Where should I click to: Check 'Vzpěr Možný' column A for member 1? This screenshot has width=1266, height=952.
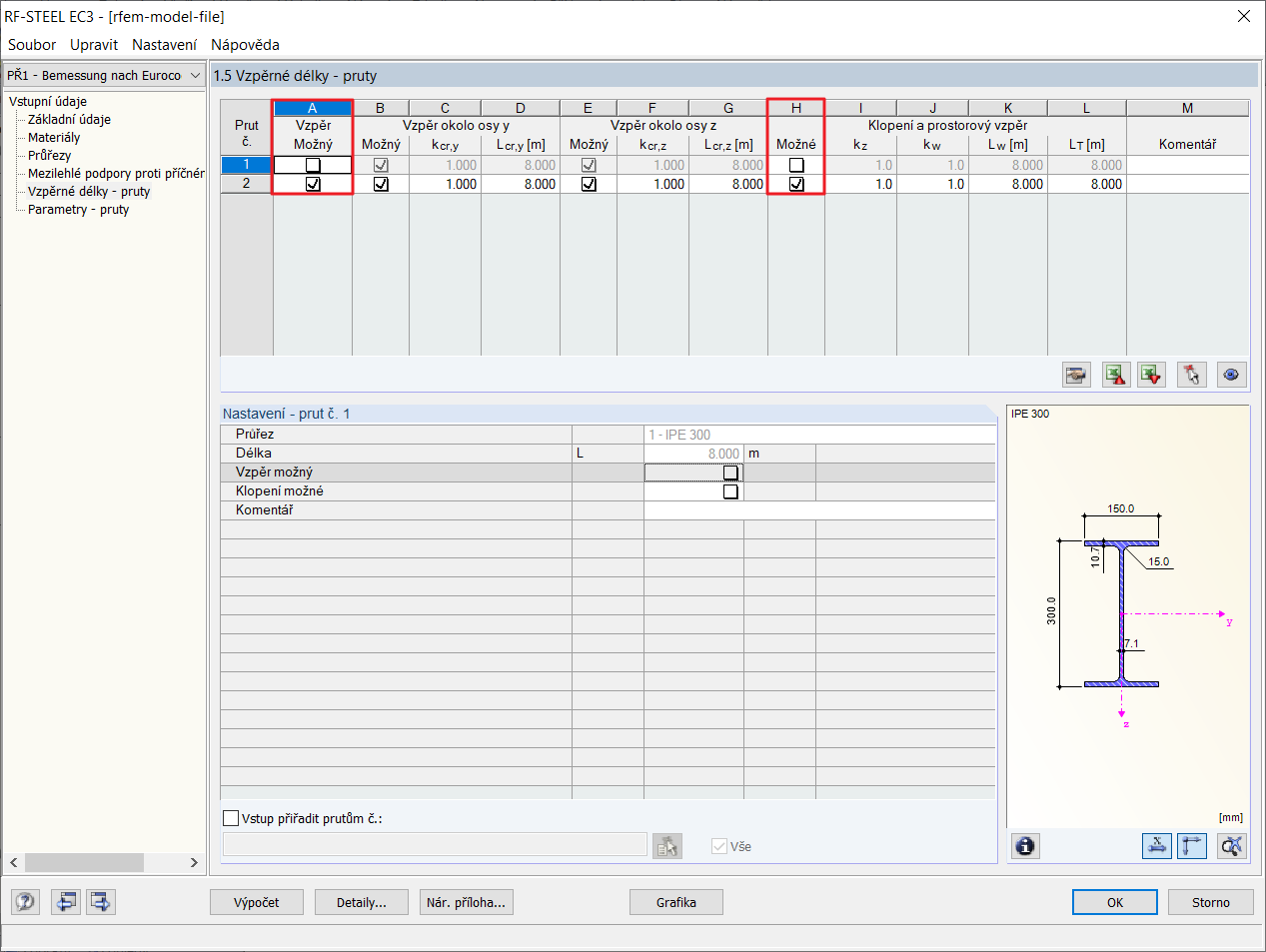(x=313, y=165)
